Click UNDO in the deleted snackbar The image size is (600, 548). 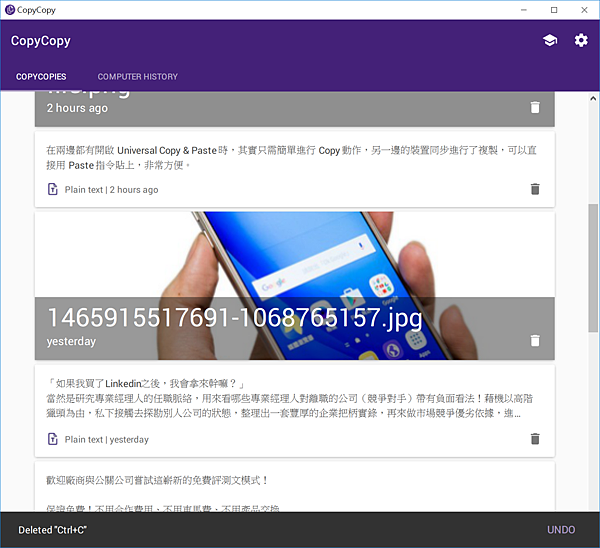click(561, 530)
